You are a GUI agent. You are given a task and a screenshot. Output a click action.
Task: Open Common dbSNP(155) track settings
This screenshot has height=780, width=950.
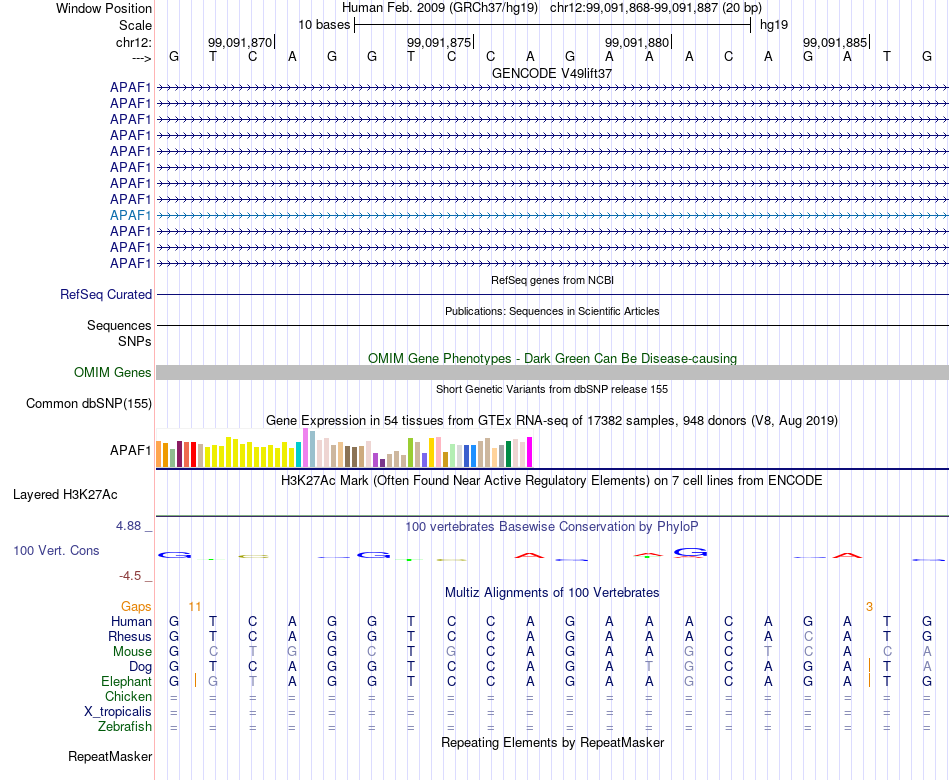pos(88,404)
